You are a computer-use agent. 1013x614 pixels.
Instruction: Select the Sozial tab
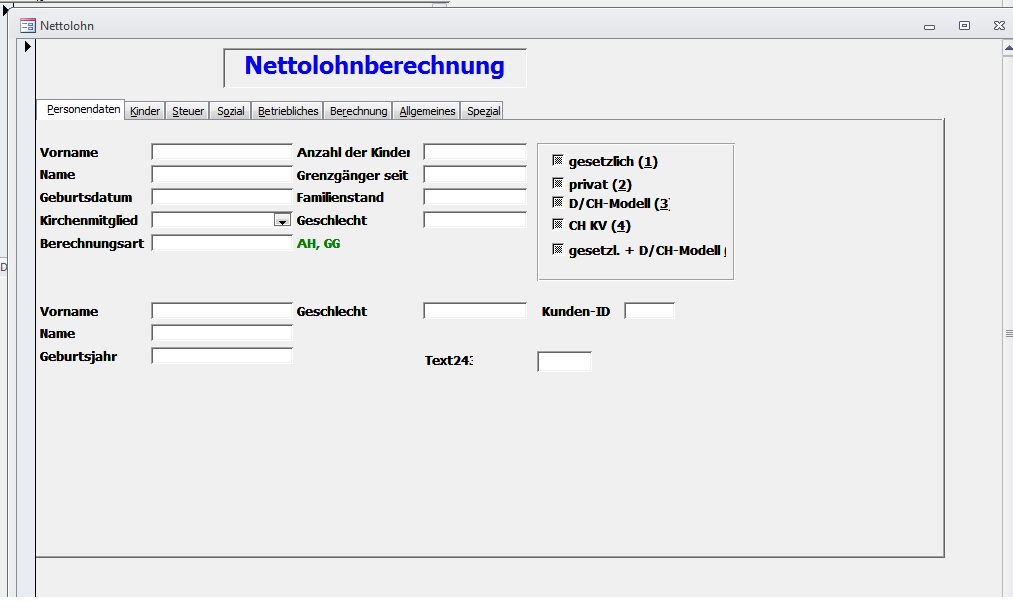pyautogui.click(x=231, y=111)
